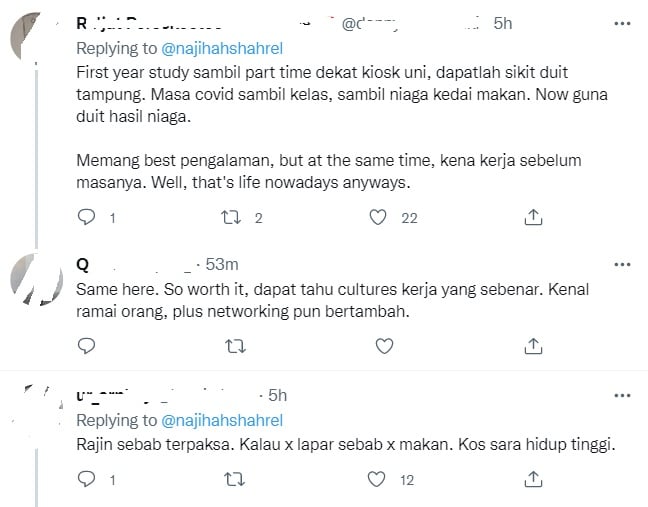The image size is (648, 507).
Task: Open @najihahshahrel mention in first tweet
Action: coord(221,48)
